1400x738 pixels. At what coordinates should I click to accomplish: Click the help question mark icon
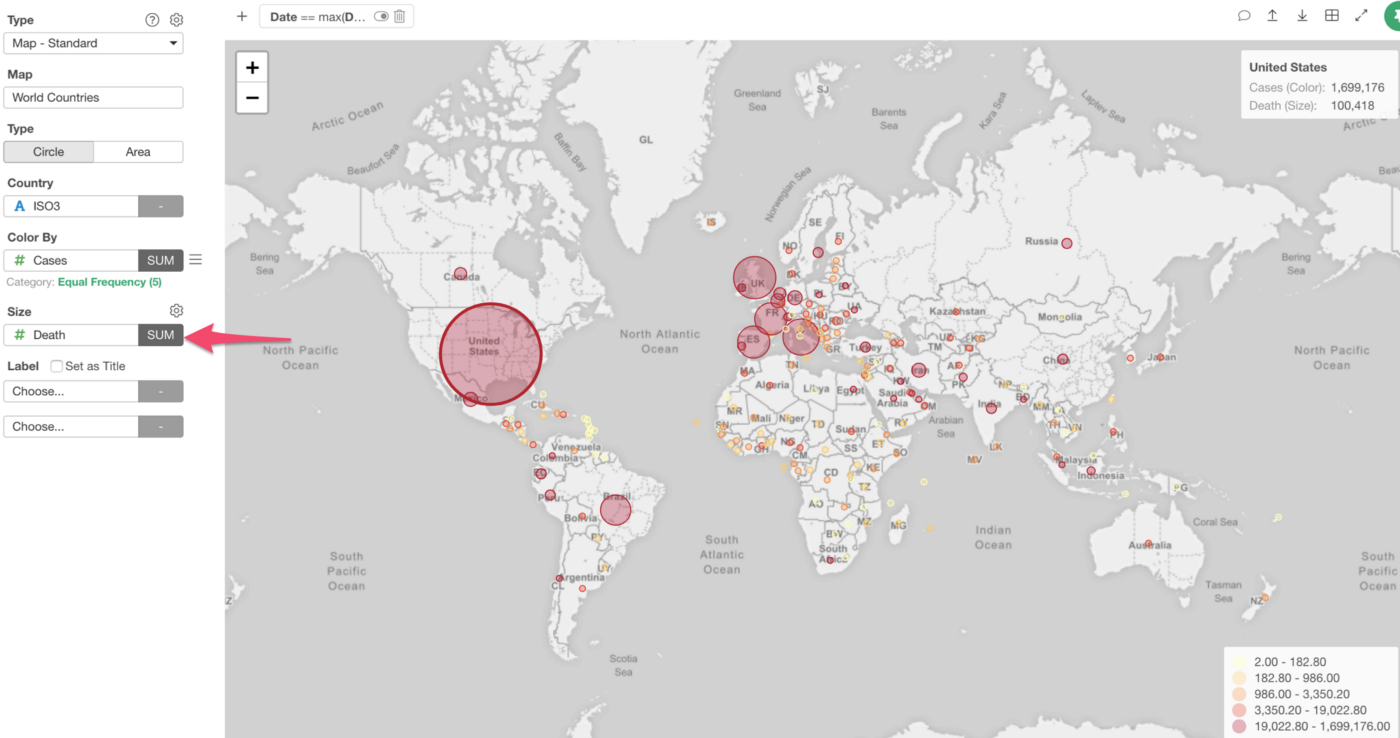(x=152, y=20)
